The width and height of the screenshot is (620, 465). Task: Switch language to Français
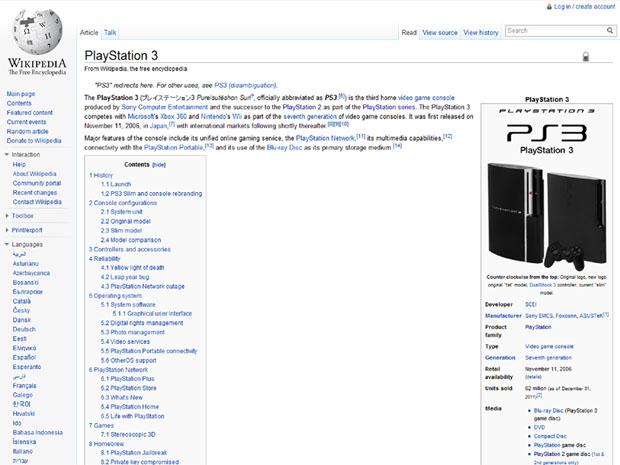25,385
